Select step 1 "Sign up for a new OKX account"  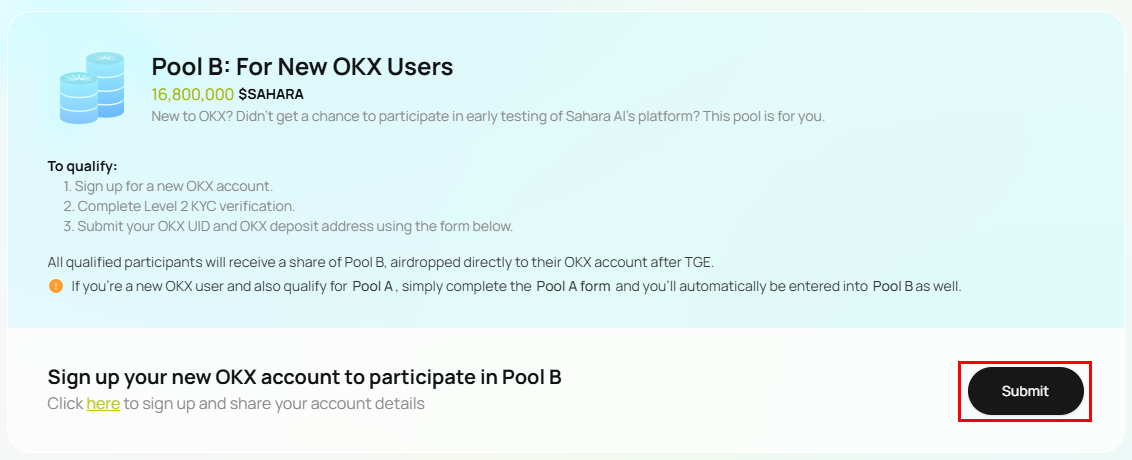point(167,186)
